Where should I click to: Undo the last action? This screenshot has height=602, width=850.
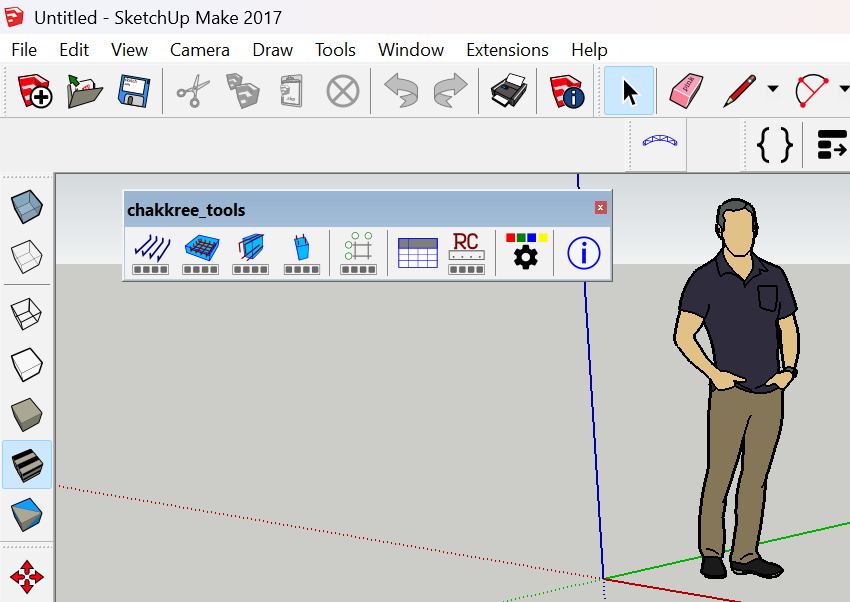[x=401, y=90]
